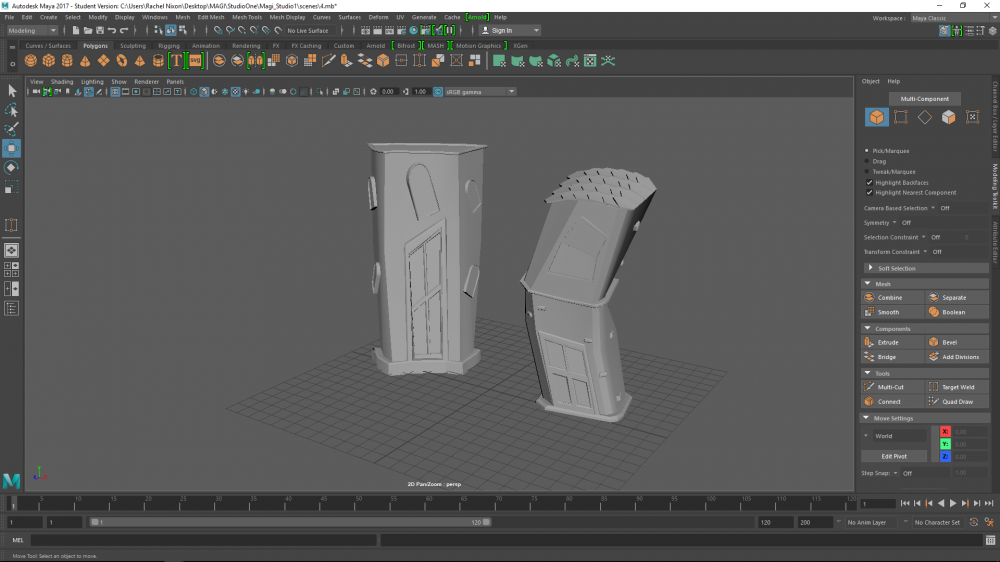Uncheck Highlight Backfaces option

(x=868, y=183)
